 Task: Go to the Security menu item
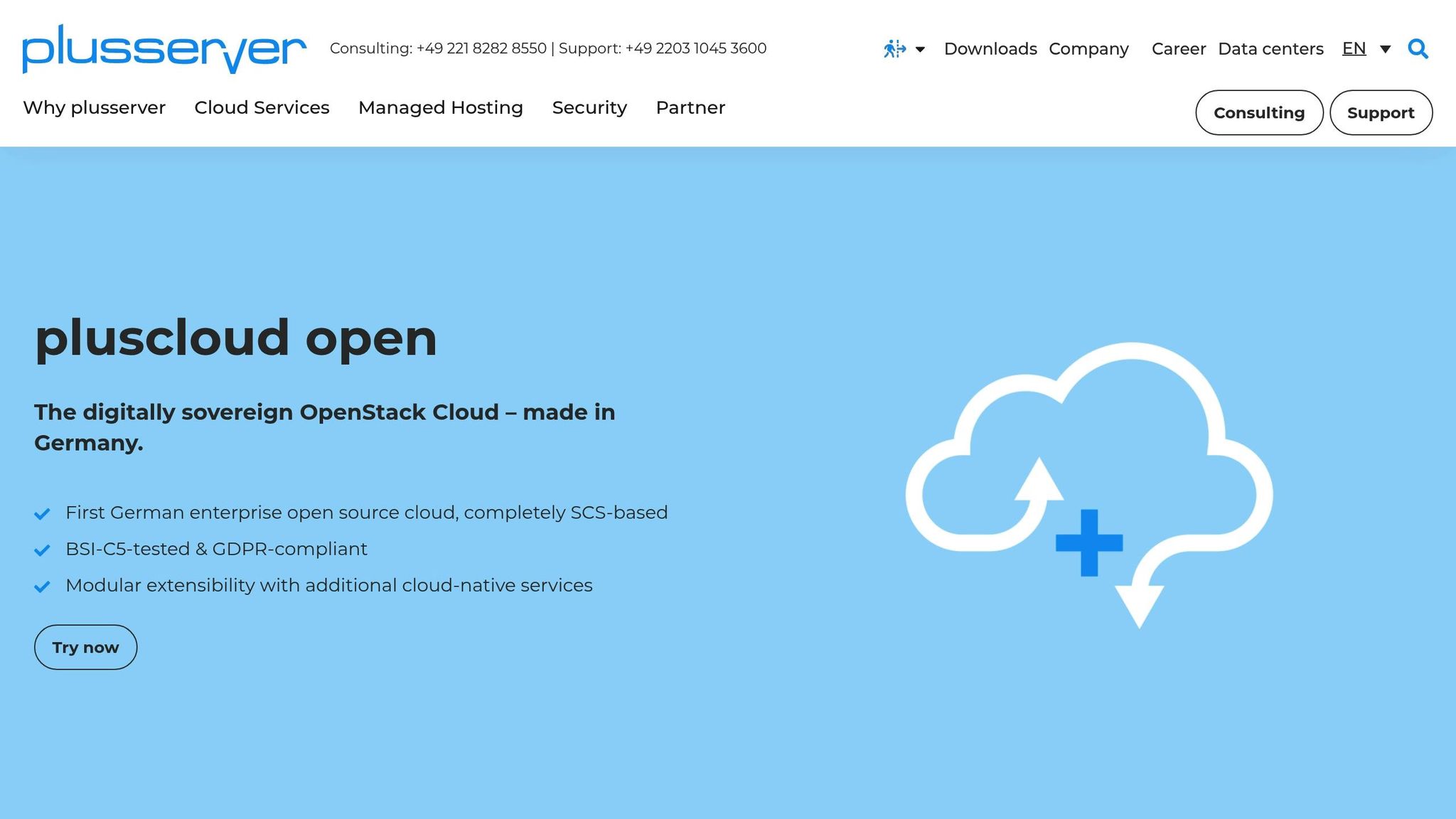click(x=589, y=107)
